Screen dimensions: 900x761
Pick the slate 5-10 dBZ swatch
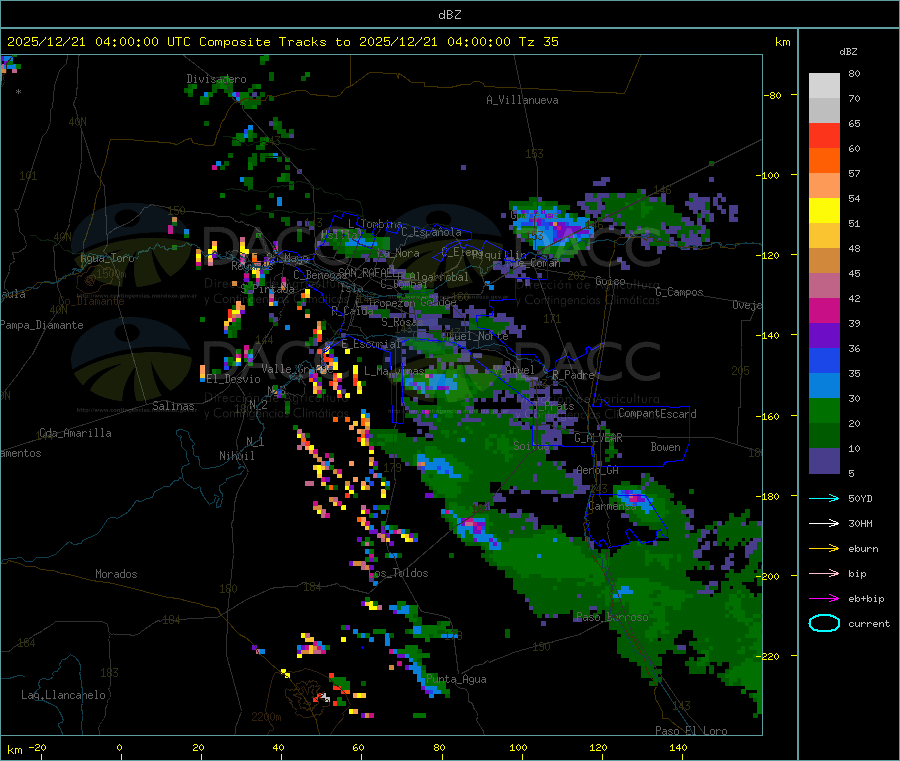pos(824,461)
